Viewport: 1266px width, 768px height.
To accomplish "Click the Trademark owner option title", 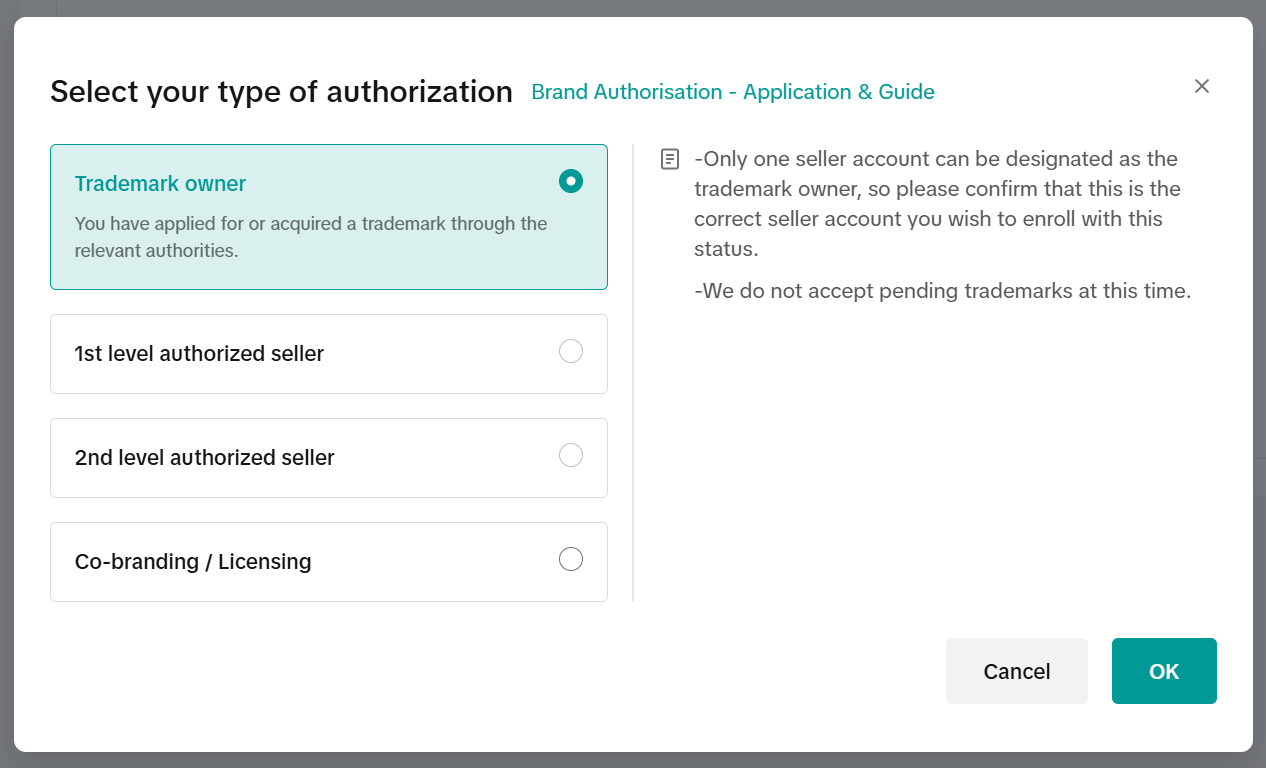I will pyautogui.click(x=160, y=184).
